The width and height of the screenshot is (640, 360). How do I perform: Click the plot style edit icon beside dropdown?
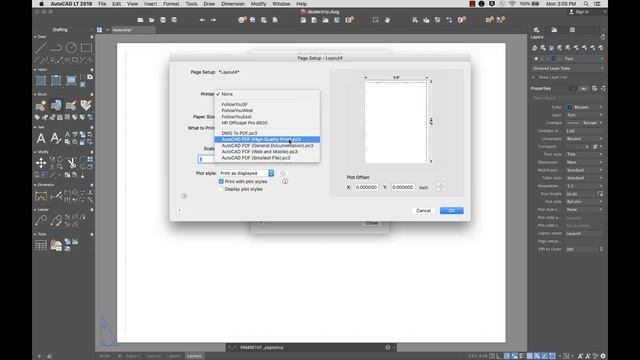282,173
